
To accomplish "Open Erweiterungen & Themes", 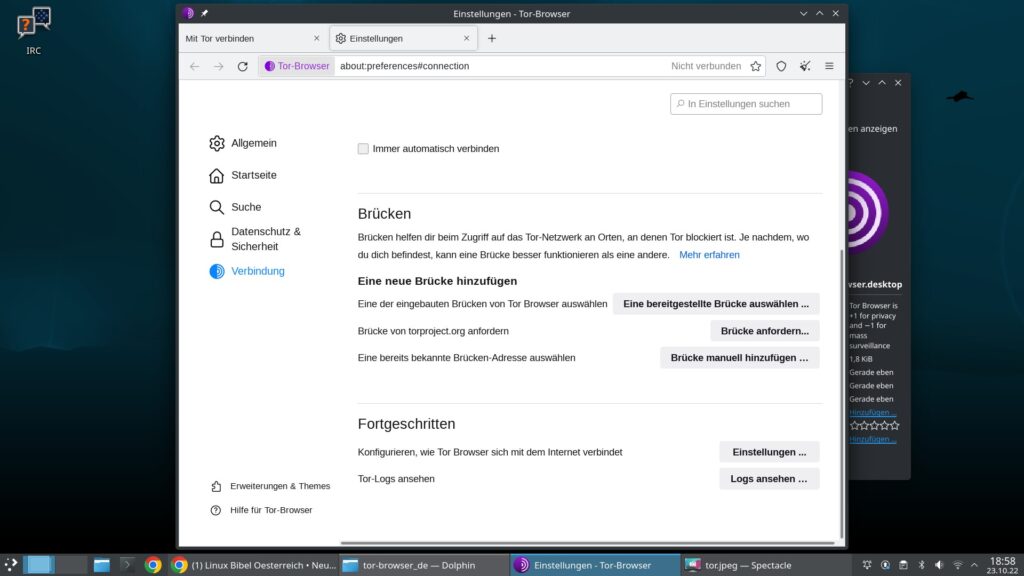I will pos(271,486).
